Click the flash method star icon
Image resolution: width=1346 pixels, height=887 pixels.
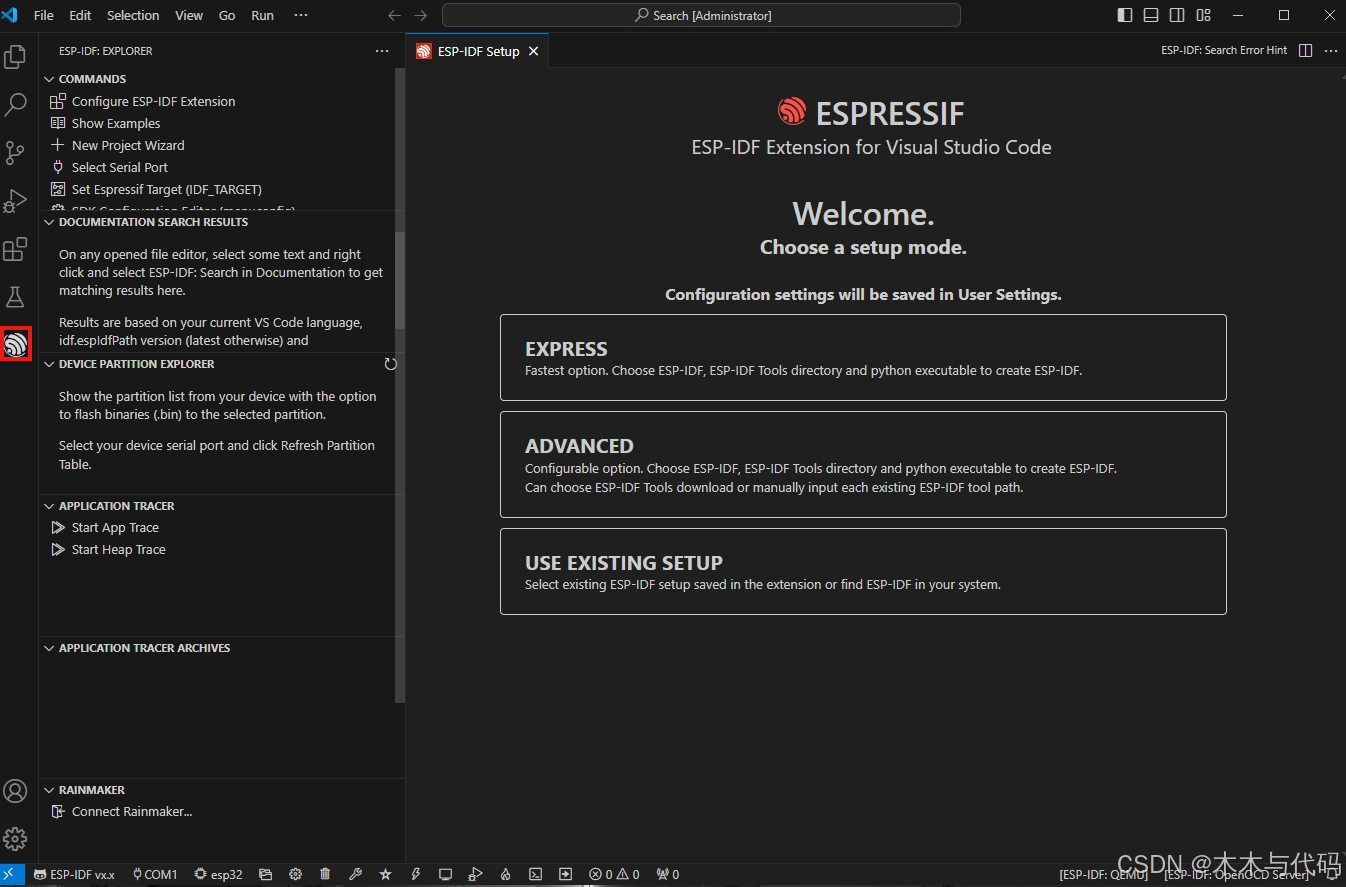coord(385,874)
